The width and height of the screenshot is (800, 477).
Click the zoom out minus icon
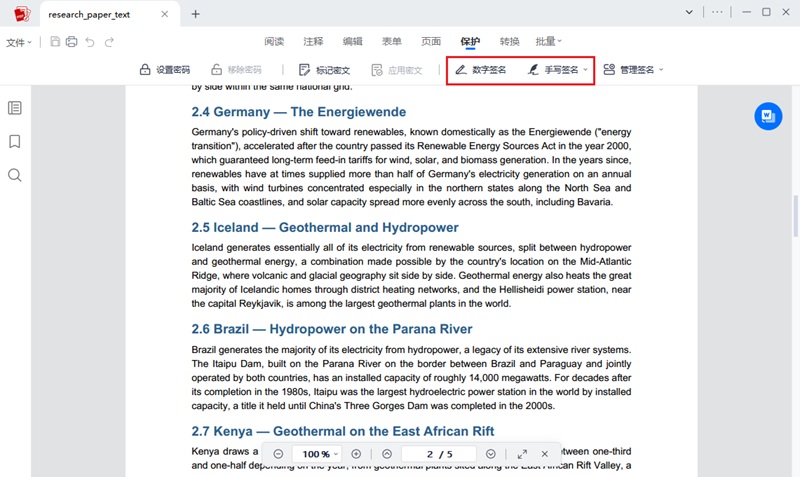[278, 454]
